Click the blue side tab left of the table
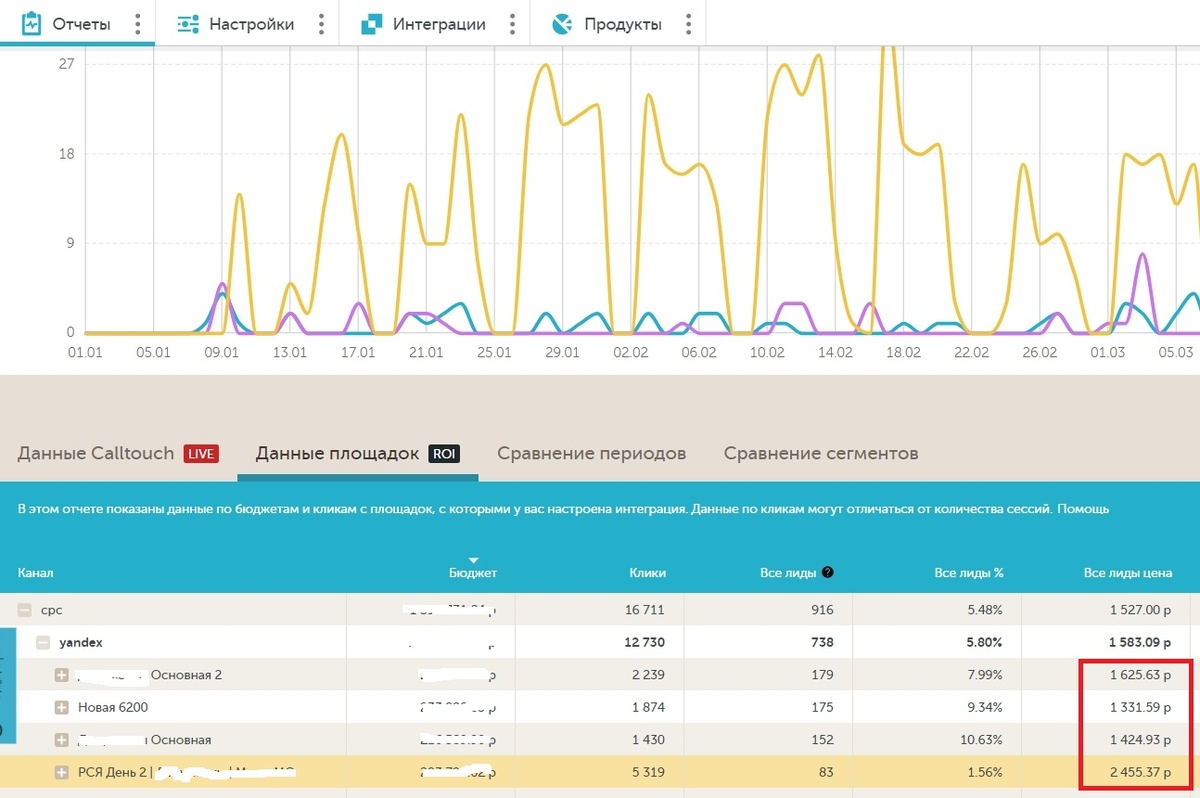 pos(7,686)
